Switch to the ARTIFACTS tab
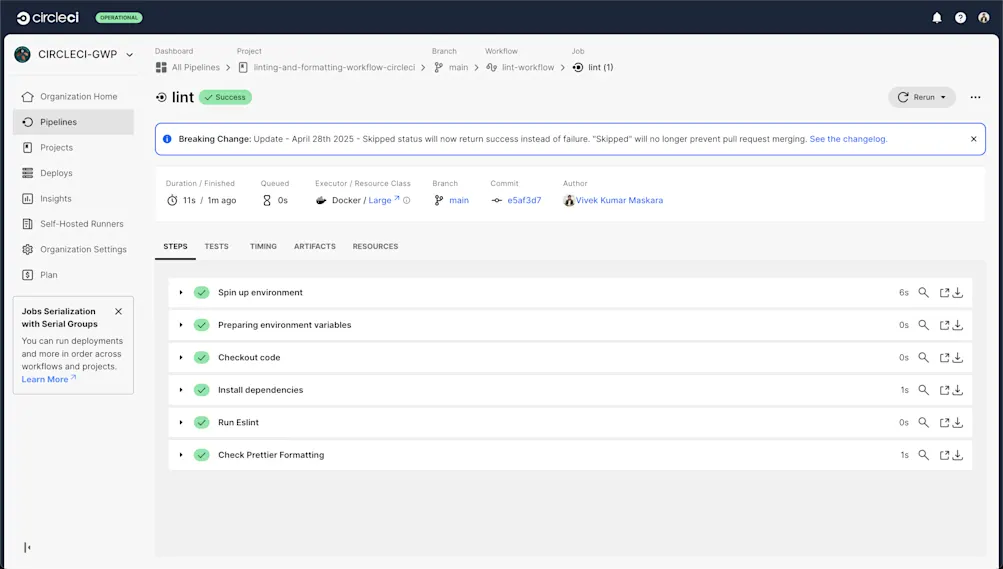Image resolution: width=1003 pixels, height=569 pixels. pos(315,246)
